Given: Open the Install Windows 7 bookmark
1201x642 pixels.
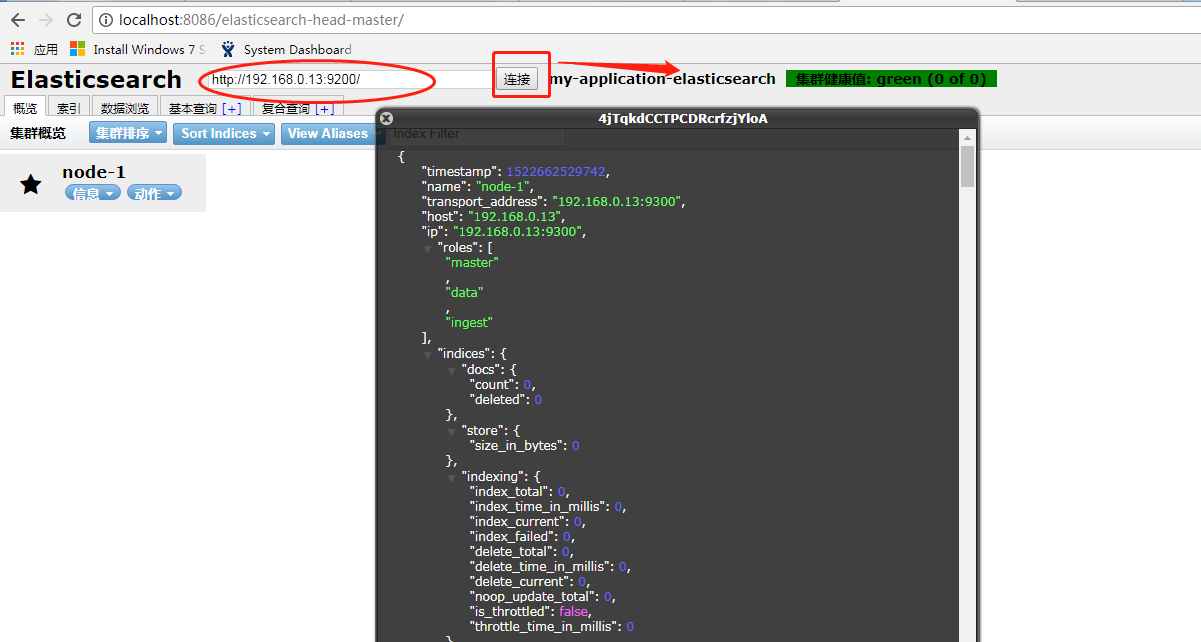Looking at the screenshot, I should coord(138,49).
